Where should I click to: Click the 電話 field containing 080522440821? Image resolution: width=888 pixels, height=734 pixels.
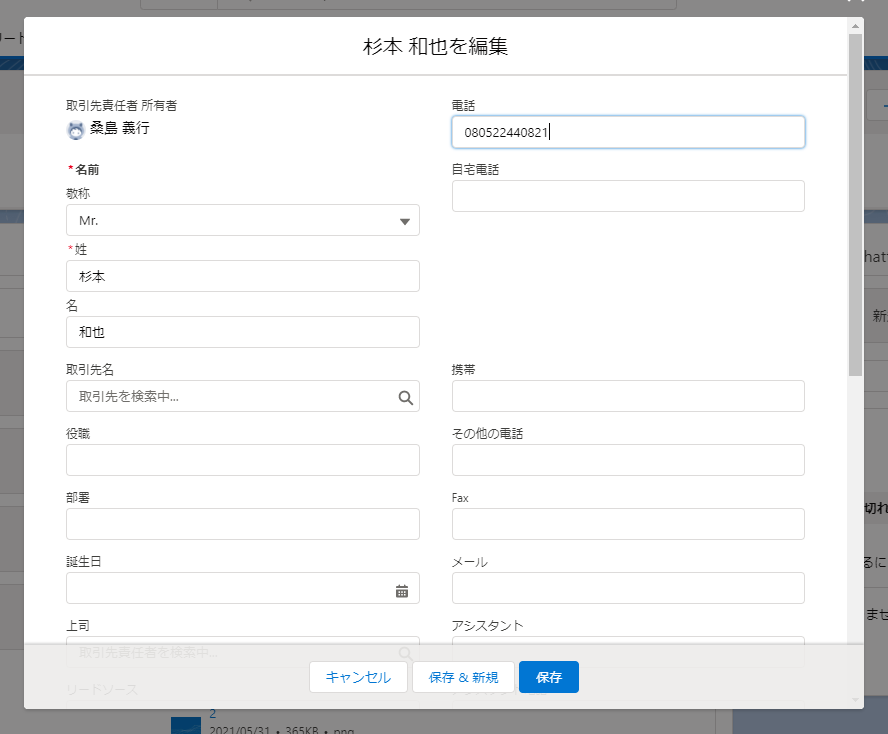[x=628, y=131]
